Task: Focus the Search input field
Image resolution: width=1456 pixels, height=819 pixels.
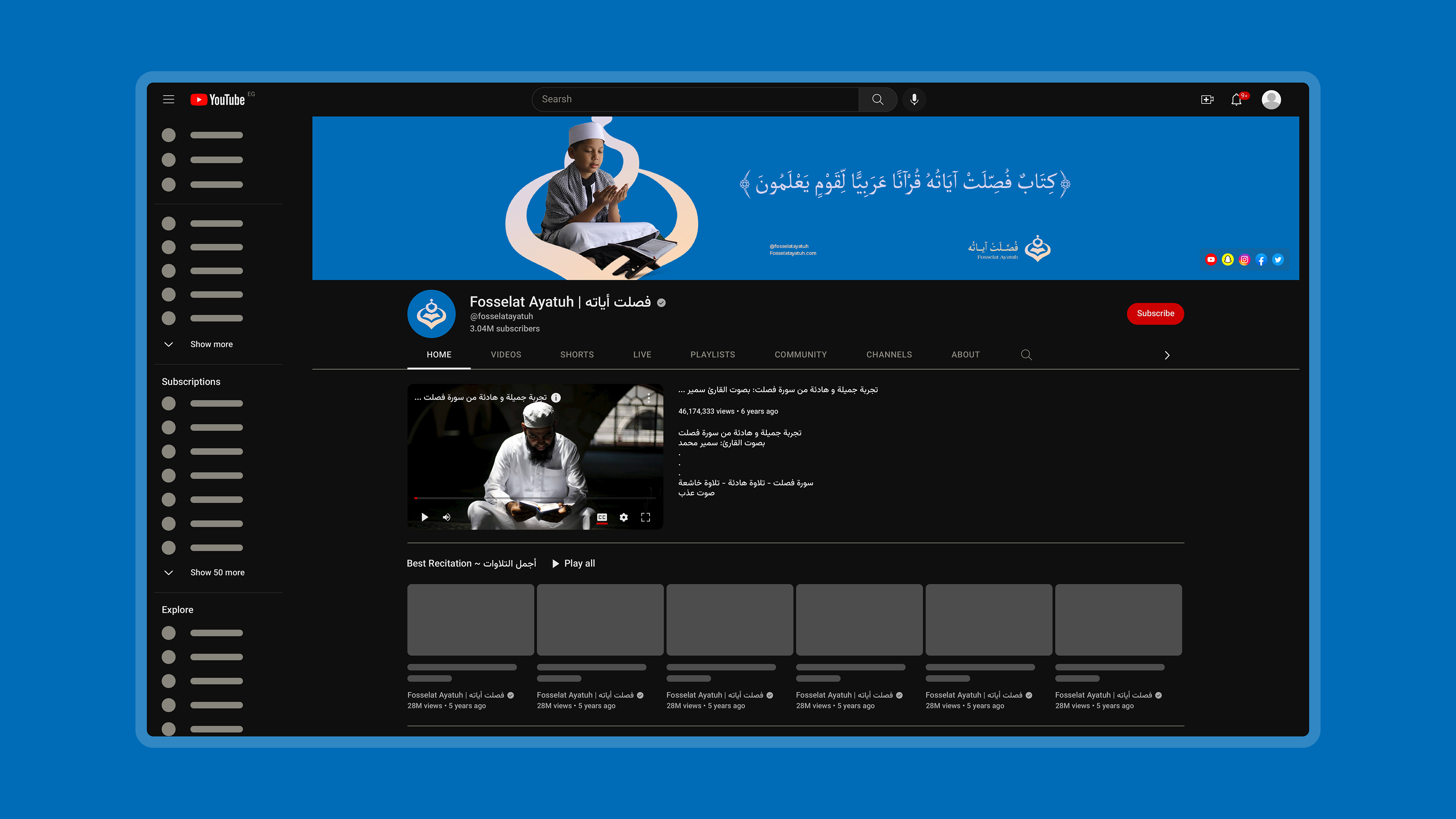Action: tap(695, 99)
